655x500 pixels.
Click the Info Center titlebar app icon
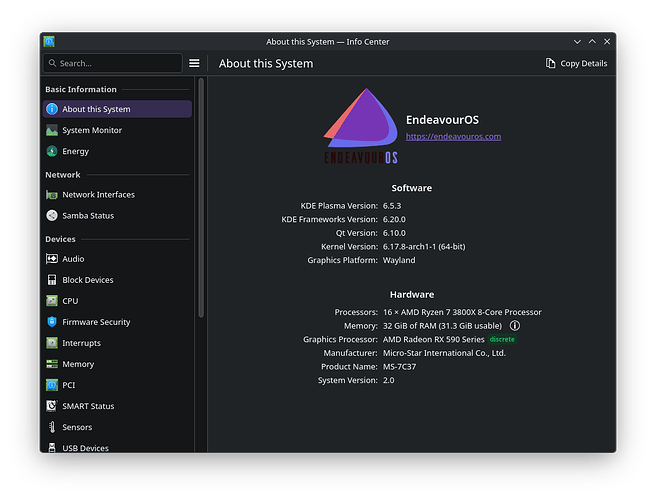click(x=49, y=41)
